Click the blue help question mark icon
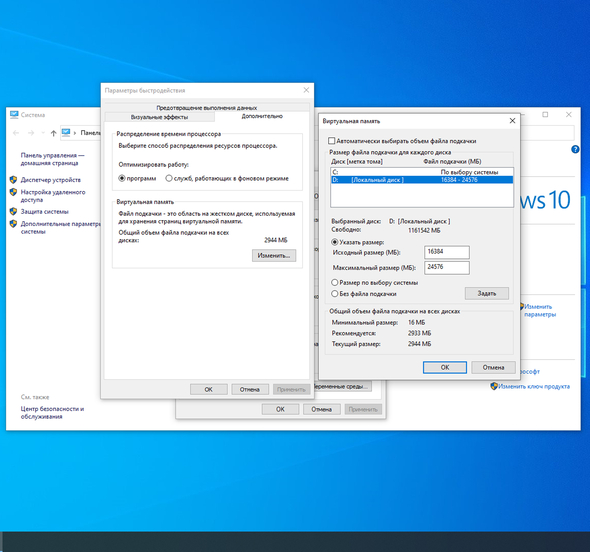The width and height of the screenshot is (590, 552). point(575,149)
